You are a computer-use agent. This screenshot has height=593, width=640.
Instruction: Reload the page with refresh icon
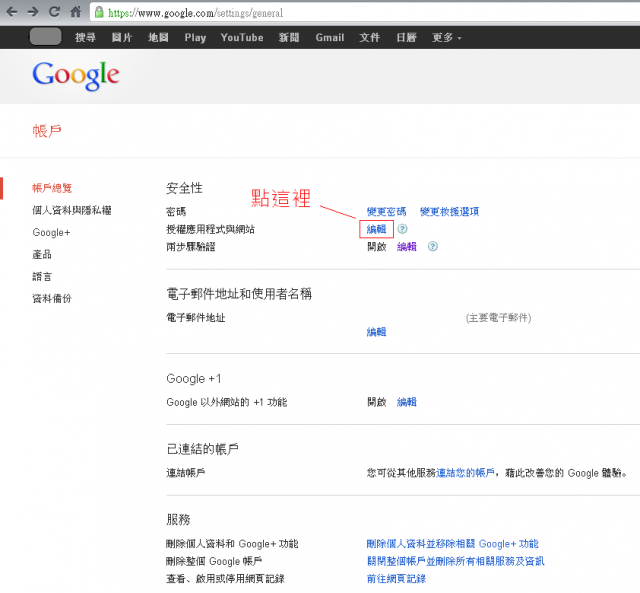coord(54,12)
